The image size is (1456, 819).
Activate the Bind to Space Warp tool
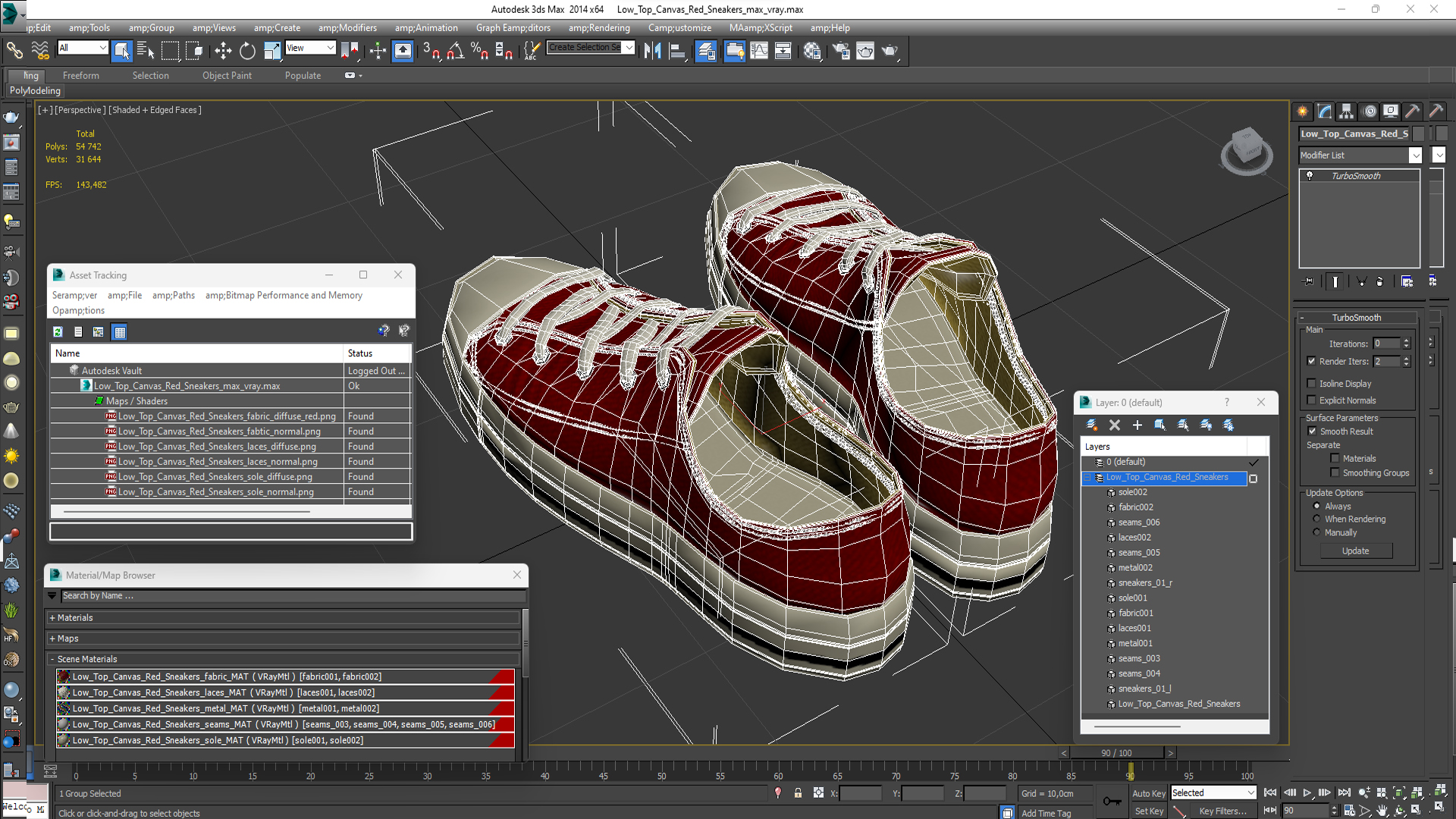click(40, 51)
